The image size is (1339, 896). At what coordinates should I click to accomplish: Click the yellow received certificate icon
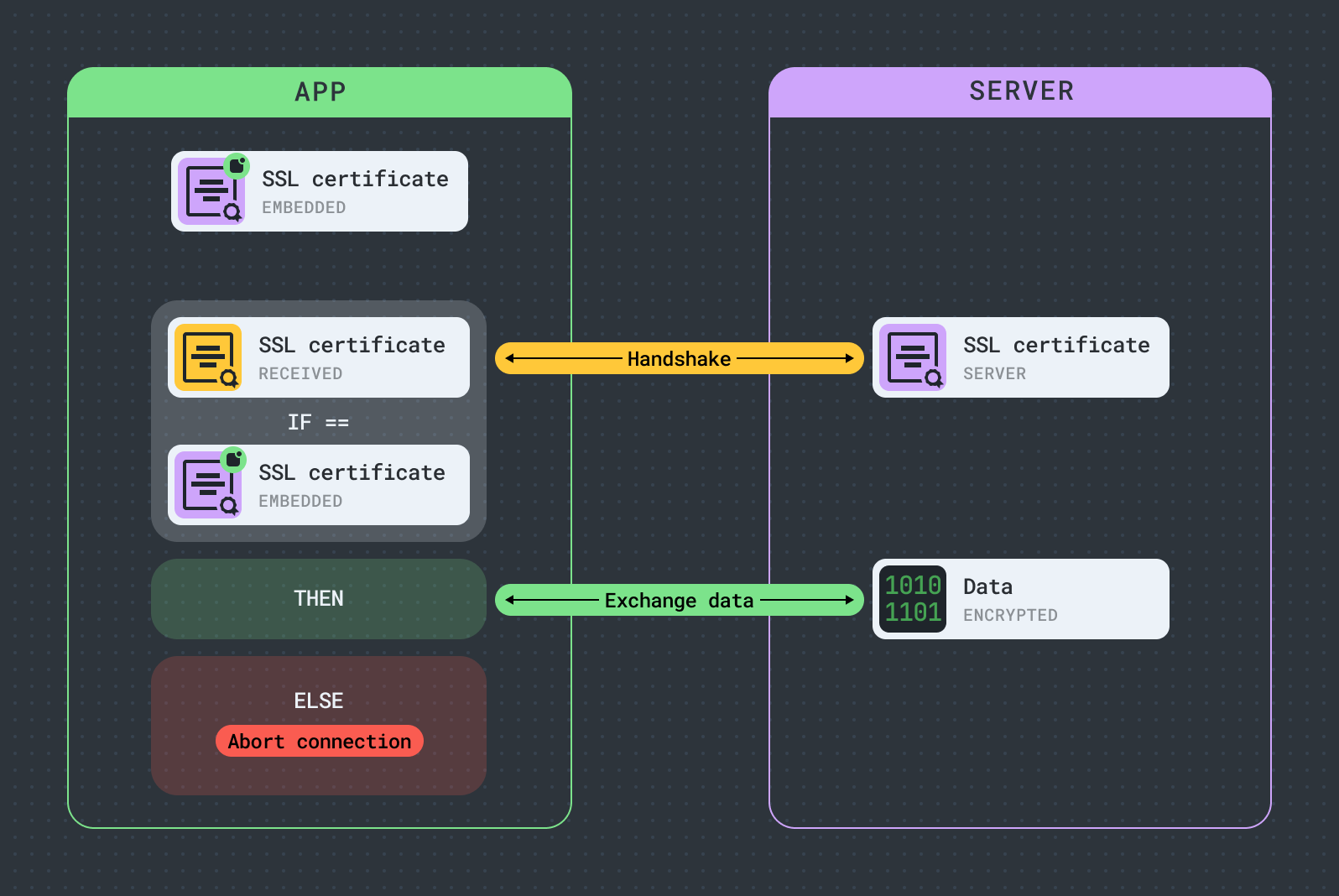pyautogui.click(x=208, y=357)
